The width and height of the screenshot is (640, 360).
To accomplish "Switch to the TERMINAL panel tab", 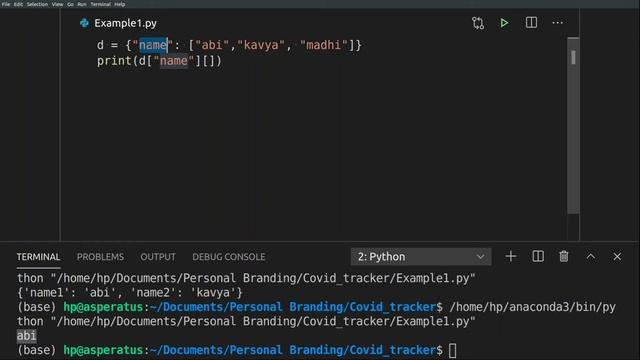I will coord(38,257).
